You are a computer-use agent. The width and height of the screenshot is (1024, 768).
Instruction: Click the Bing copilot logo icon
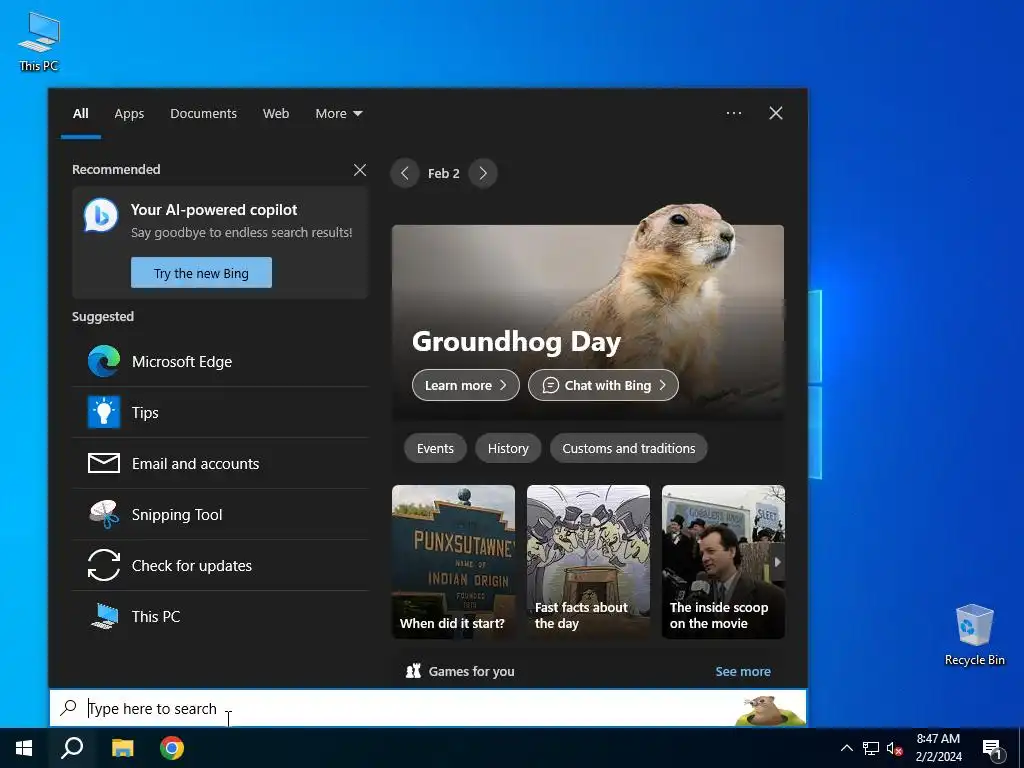coord(101,215)
